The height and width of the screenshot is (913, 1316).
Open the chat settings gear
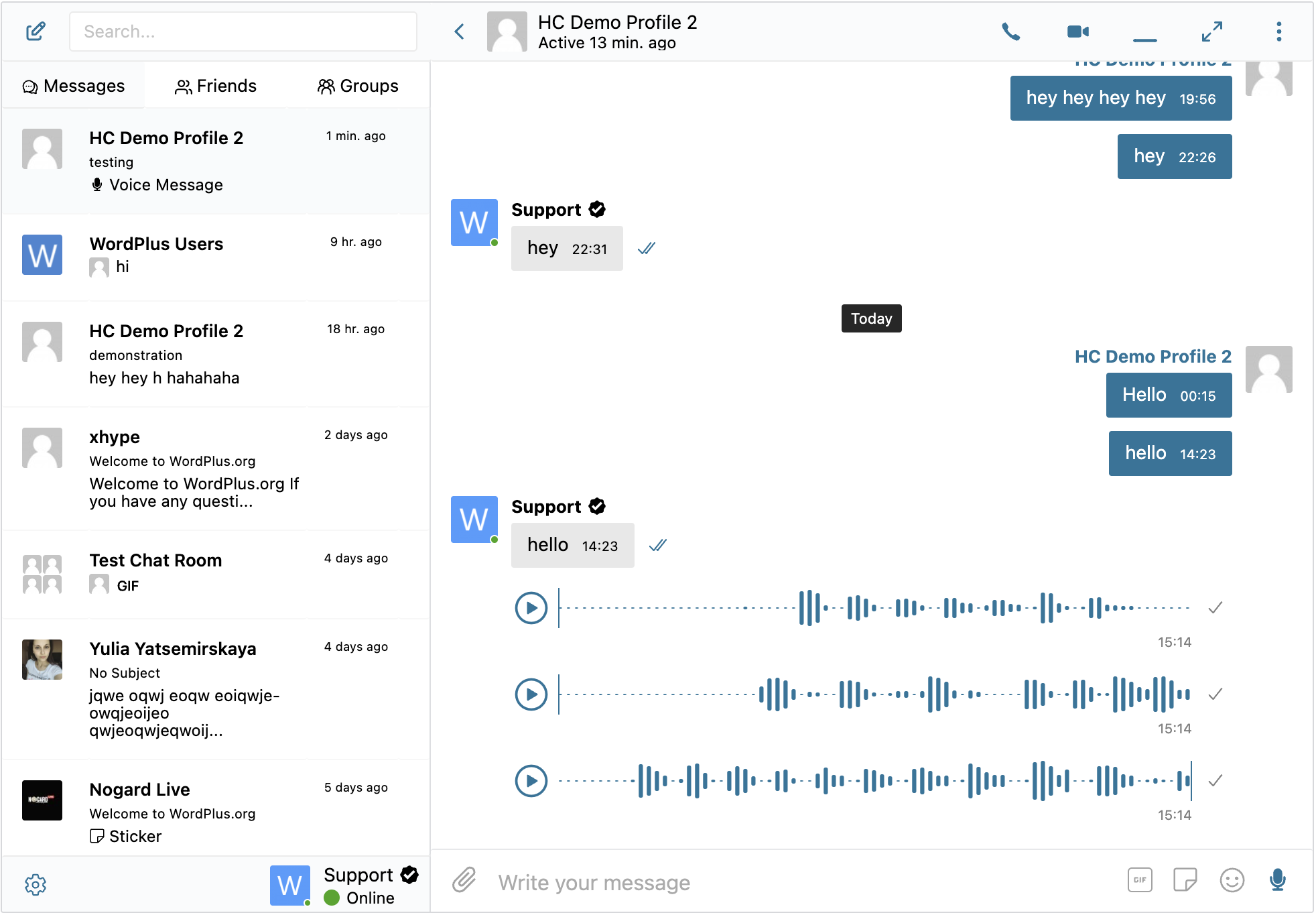click(36, 884)
